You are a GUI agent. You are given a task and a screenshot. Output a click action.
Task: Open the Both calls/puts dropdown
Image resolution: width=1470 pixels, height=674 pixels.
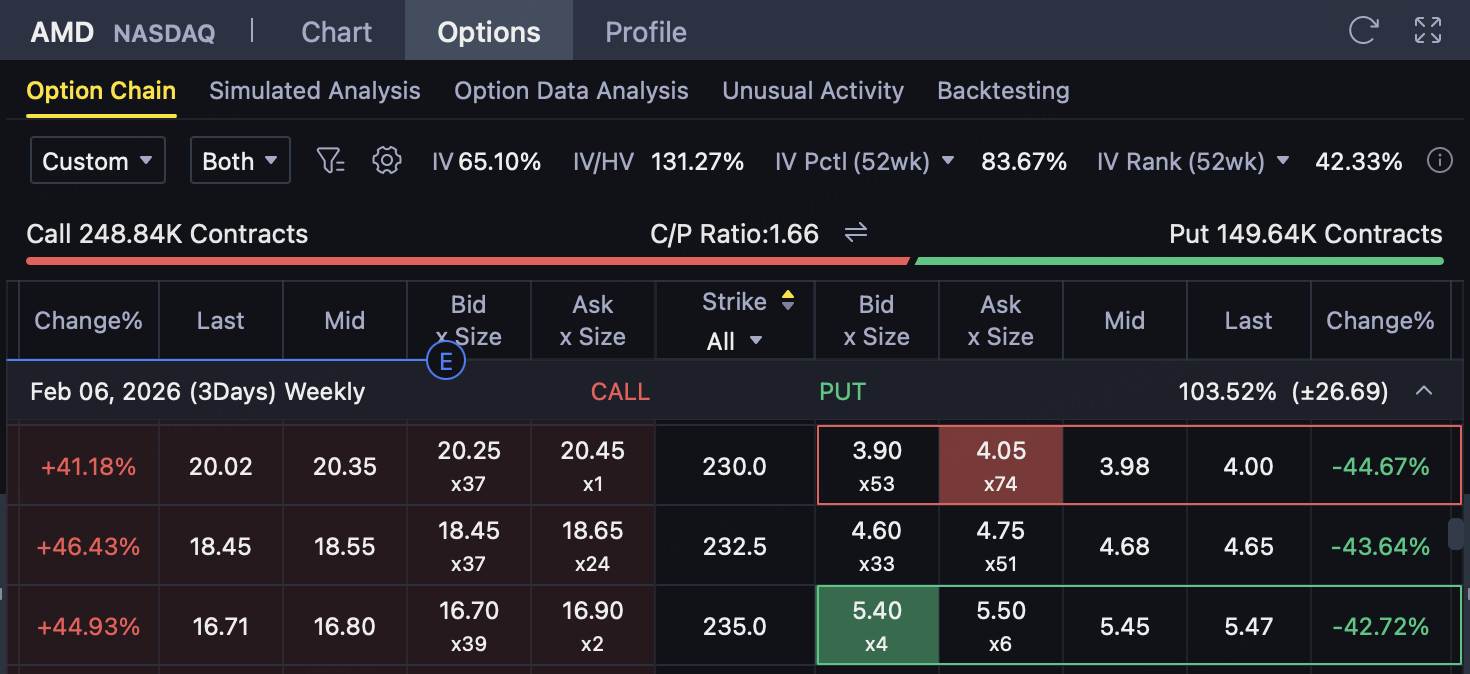(240, 161)
